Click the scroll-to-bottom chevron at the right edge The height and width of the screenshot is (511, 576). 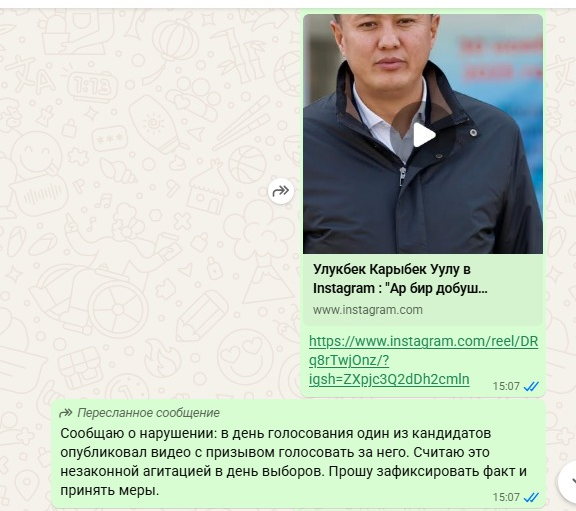[569, 480]
